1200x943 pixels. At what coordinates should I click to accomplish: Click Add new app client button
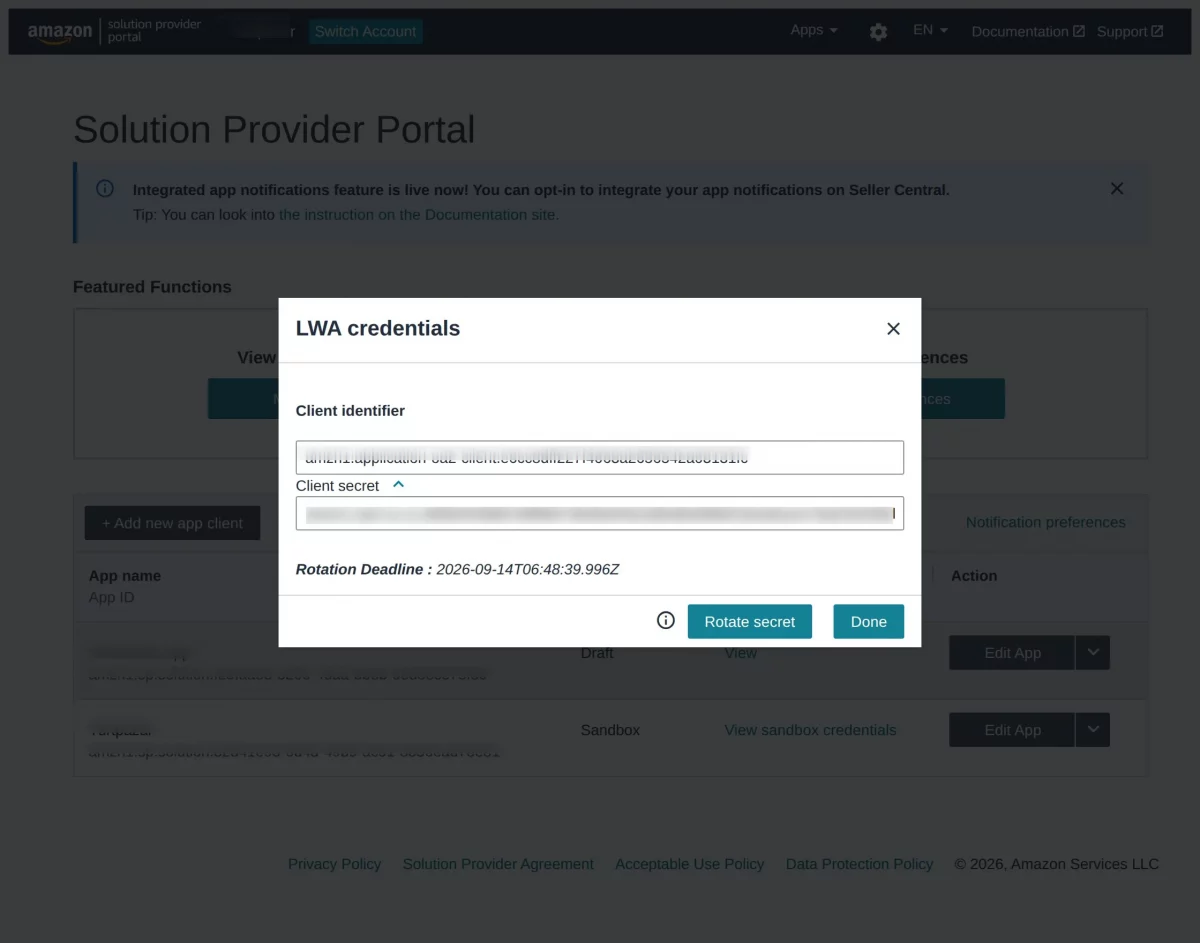[172, 523]
